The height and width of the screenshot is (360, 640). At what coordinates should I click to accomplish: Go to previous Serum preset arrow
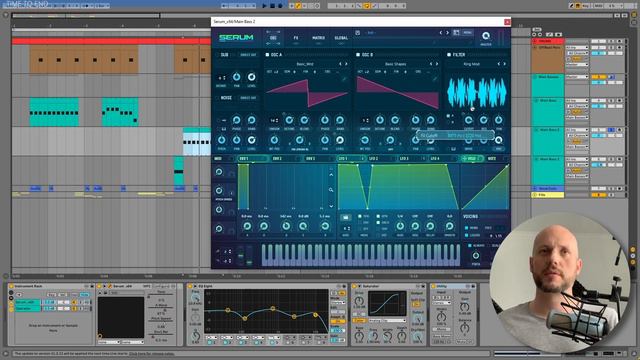coord(441,33)
